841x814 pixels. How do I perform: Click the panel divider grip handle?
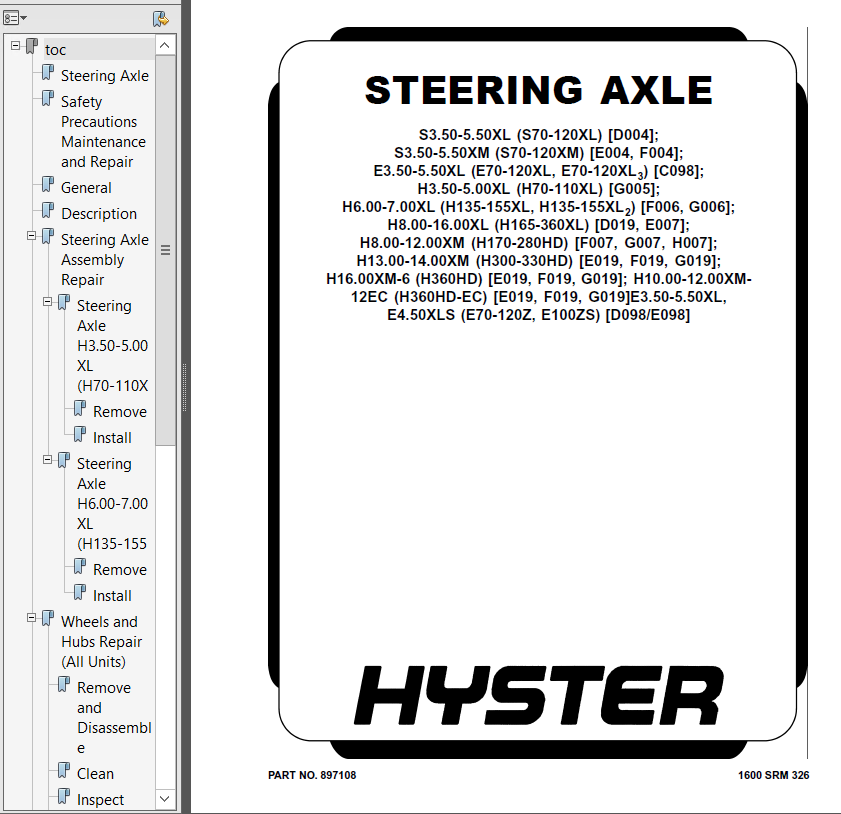pyautogui.click(x=185, y=387)
